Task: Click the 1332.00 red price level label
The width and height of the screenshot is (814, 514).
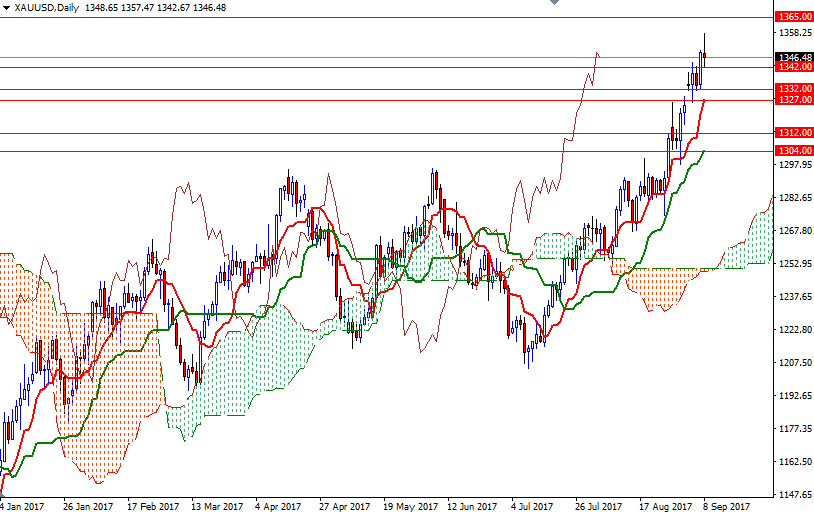Action: coord(793,89)
